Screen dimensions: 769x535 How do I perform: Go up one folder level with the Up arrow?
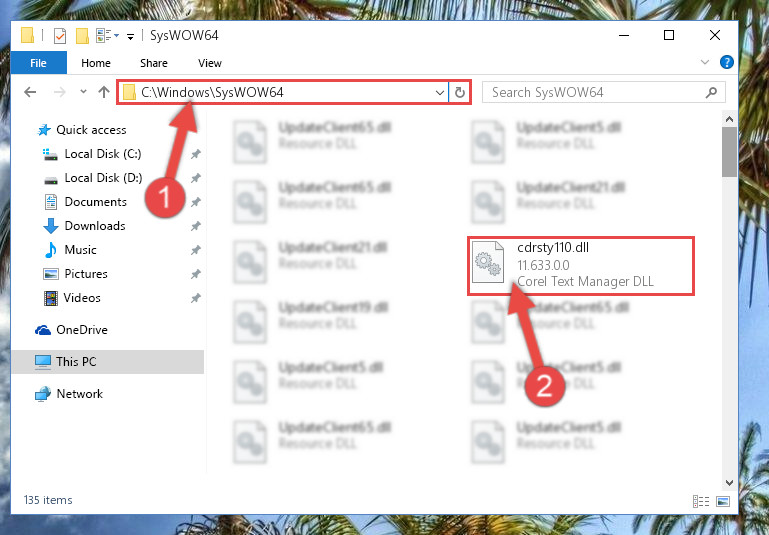point(103,92)
